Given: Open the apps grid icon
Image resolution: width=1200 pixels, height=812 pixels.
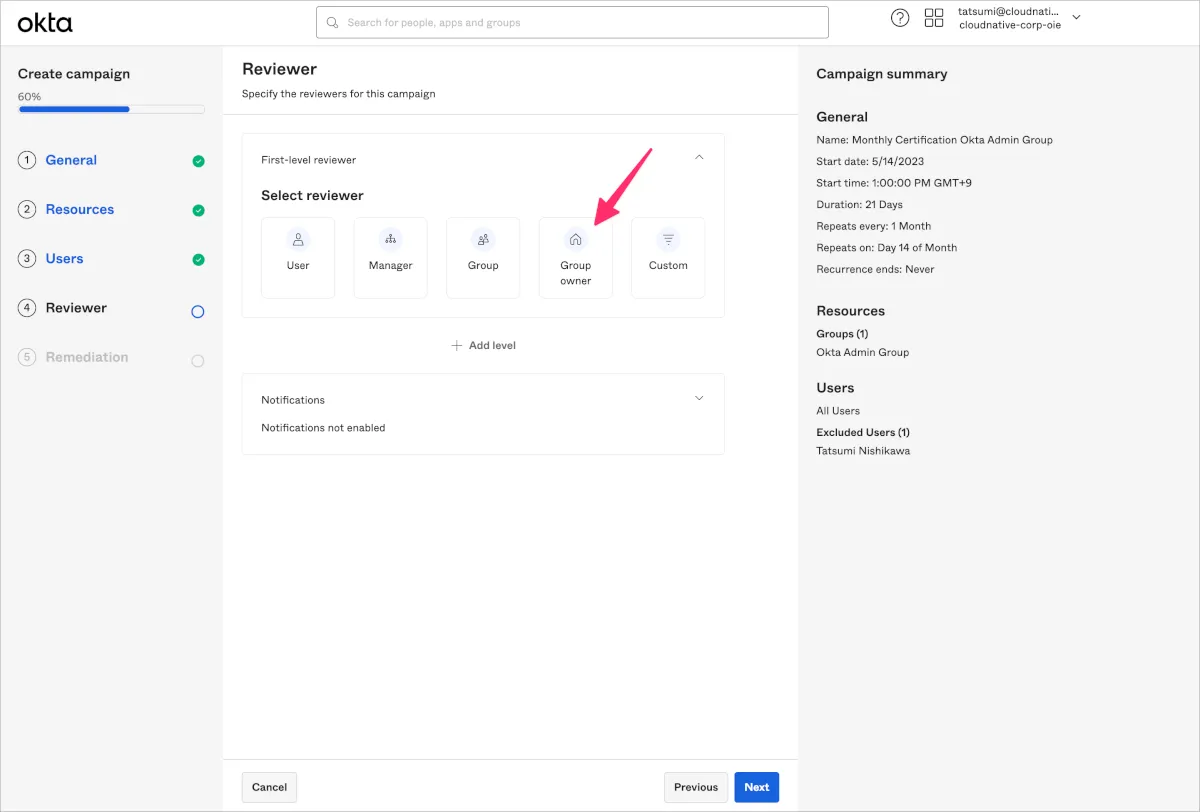Looking at the screenshot, I should [x=934, y=18].
